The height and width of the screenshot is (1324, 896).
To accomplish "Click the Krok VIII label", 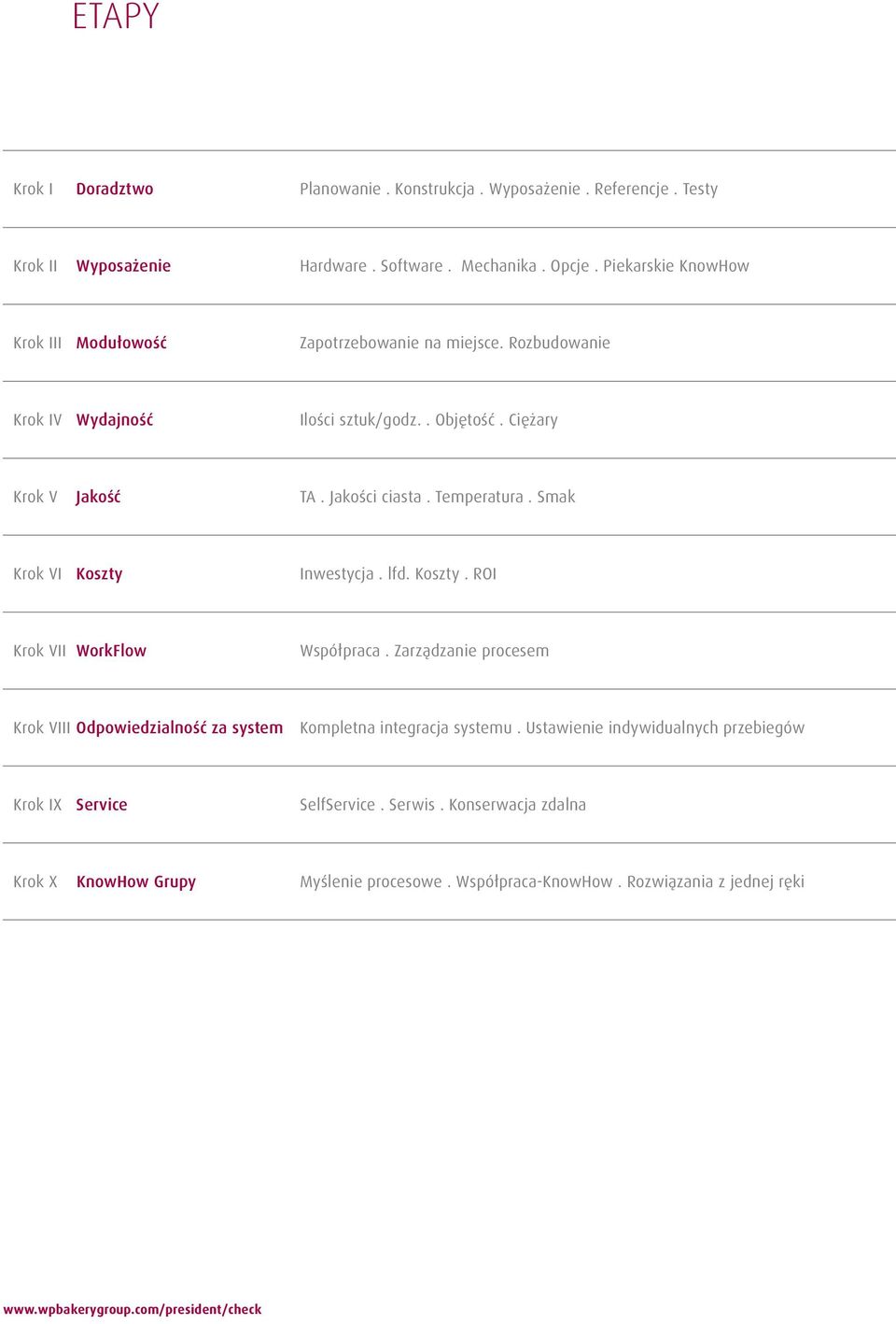I will pyautogui.click(x=42, y=727).
